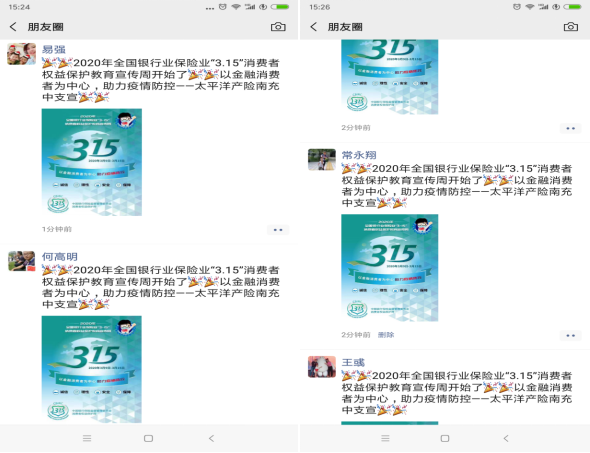Open 易强's profile avatar

pyautogui.click(x=21, y=54)
